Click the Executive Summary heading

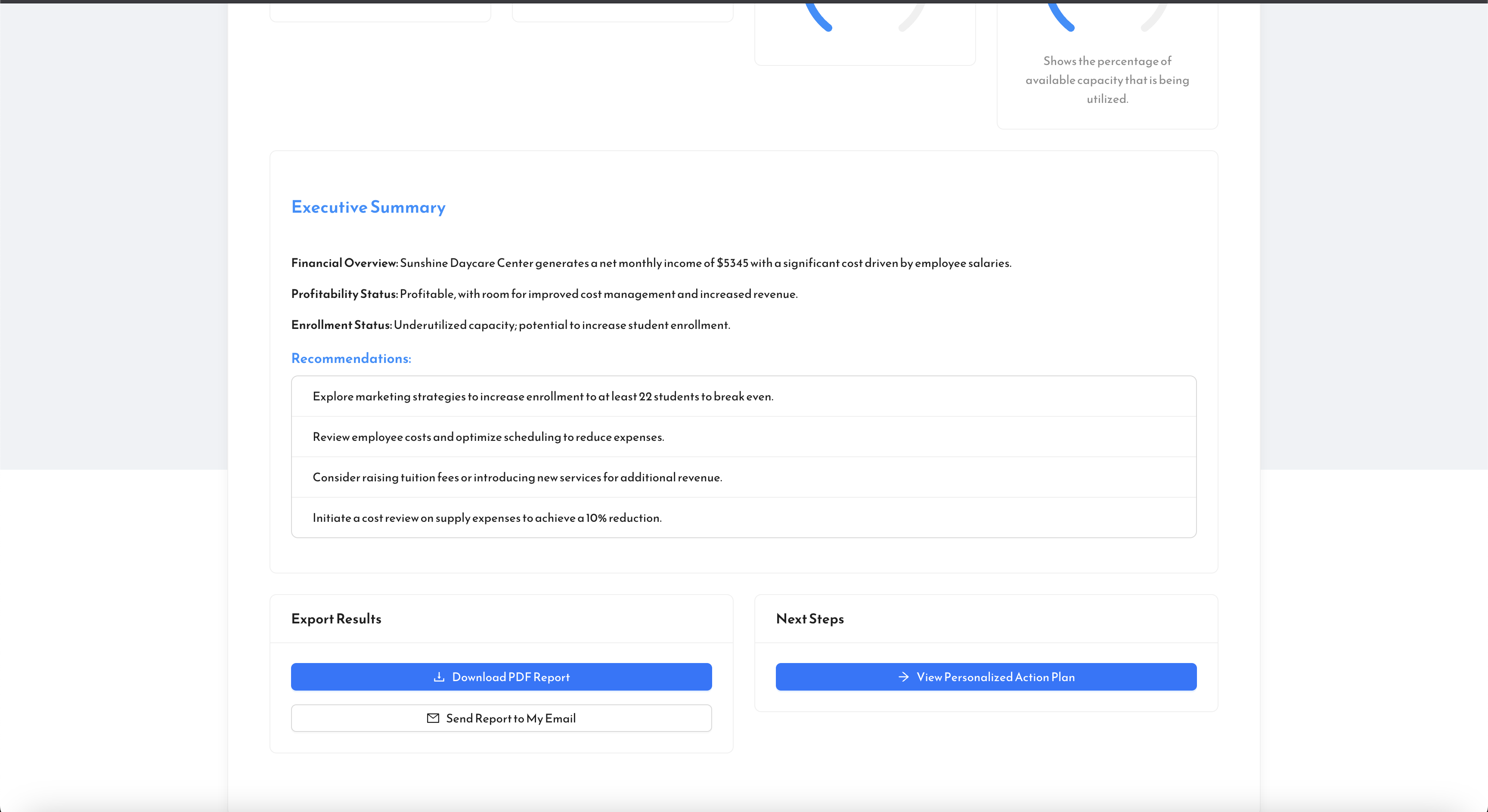click(x=368, y=207)
